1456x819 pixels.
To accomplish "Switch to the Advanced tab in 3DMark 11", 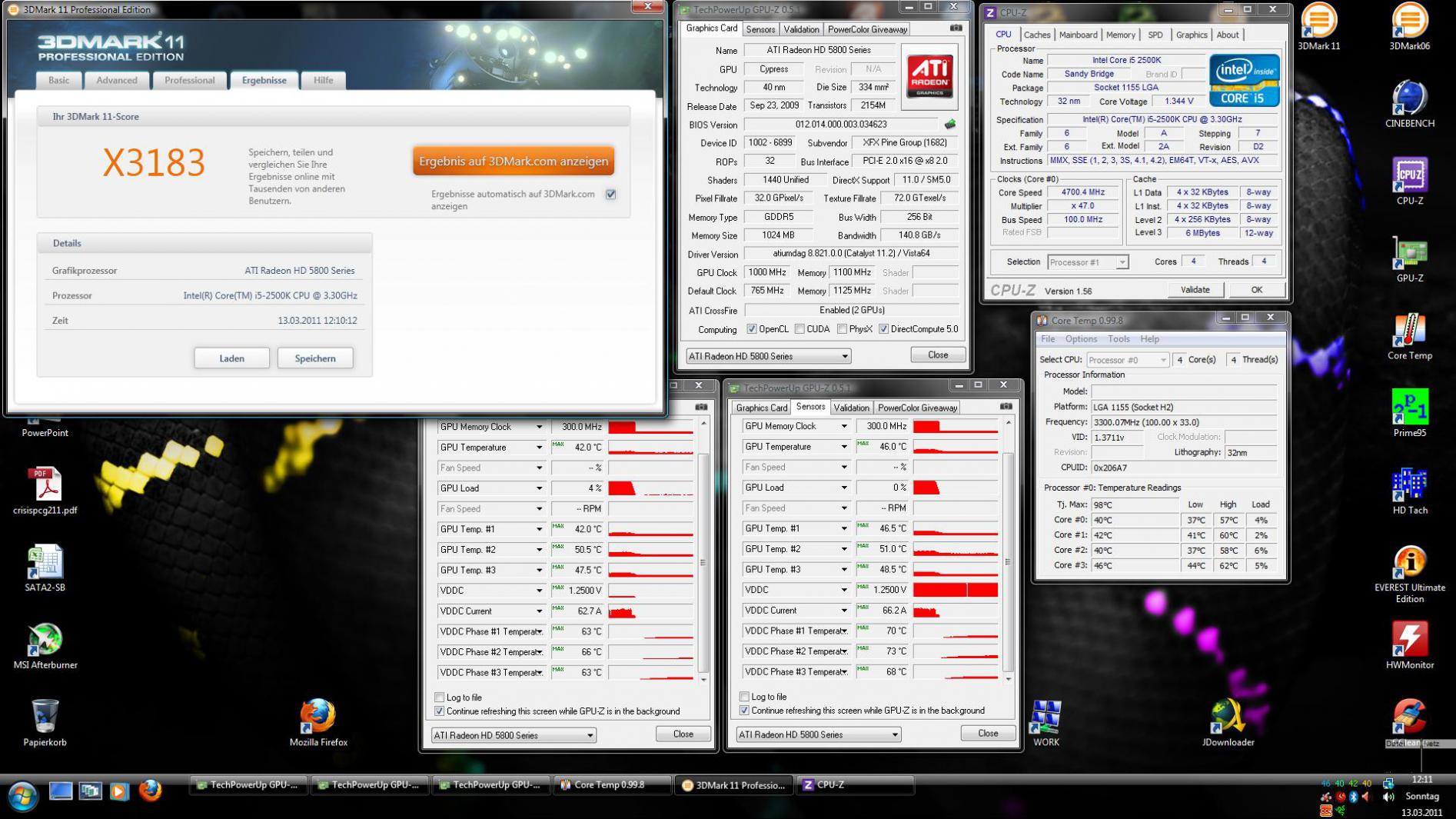I will [117, 80].
